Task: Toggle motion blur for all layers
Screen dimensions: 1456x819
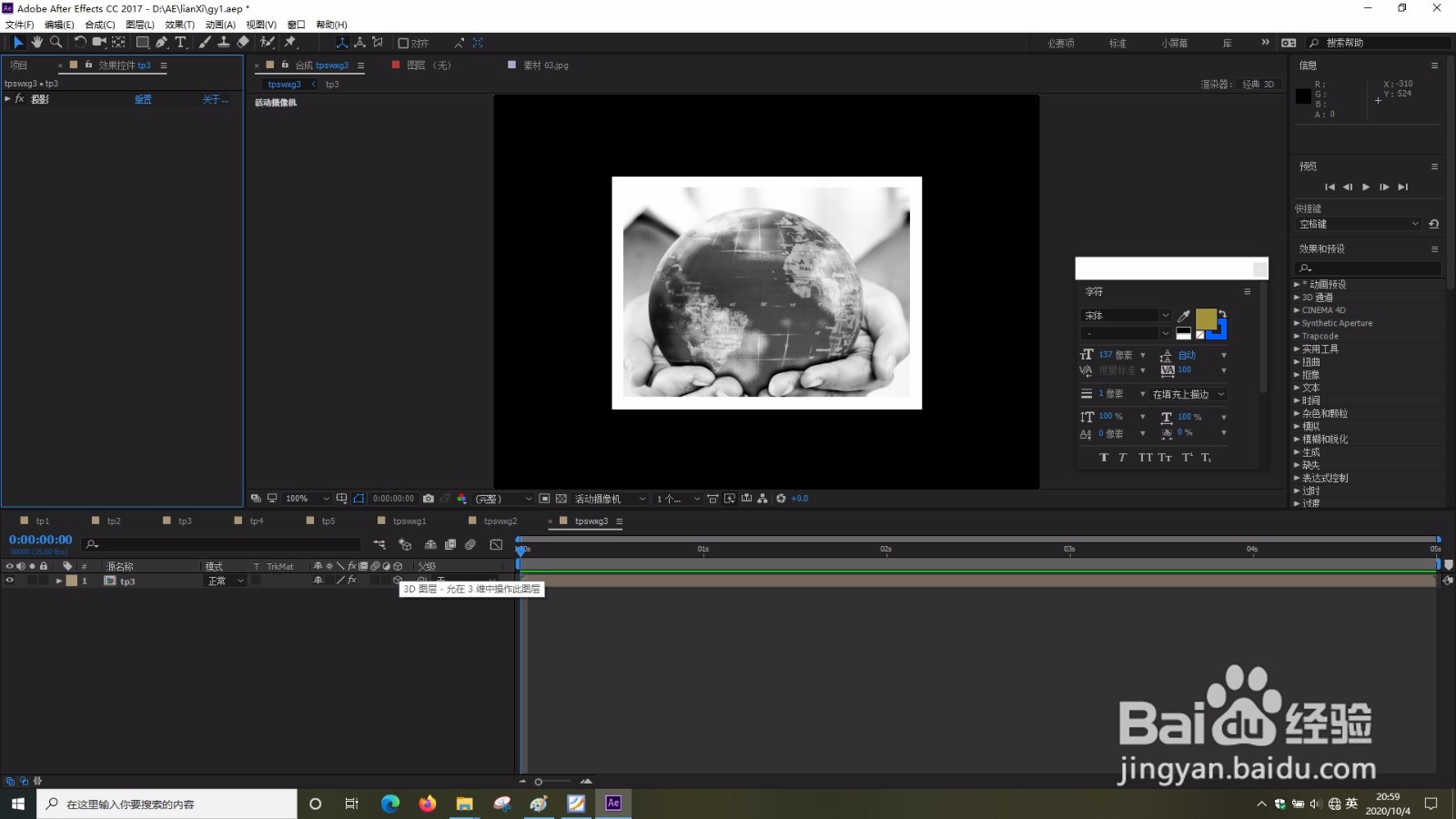Action: tap(470, 544)
